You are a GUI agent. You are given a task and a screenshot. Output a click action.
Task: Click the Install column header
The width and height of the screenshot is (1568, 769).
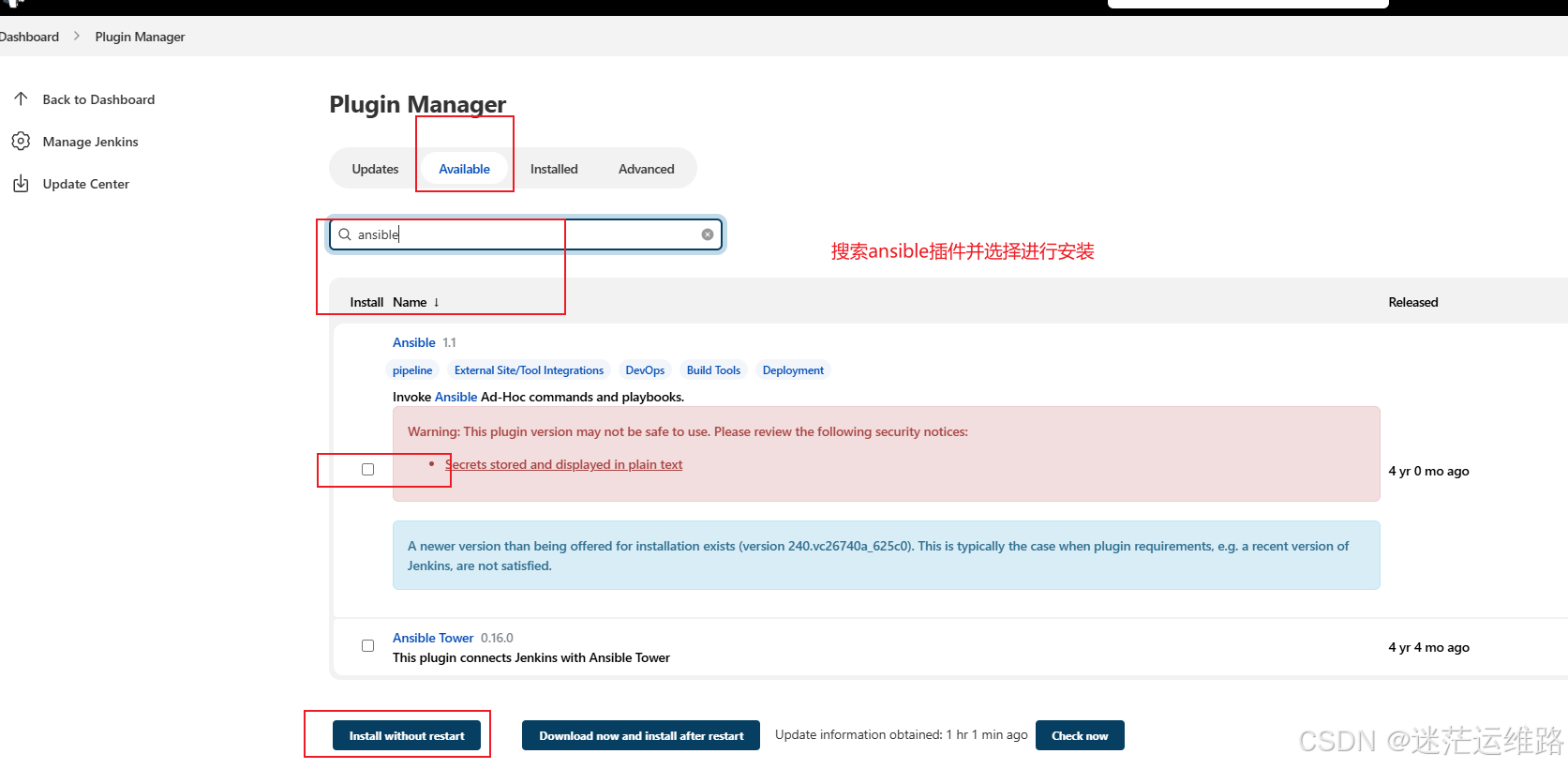point(366,302)
